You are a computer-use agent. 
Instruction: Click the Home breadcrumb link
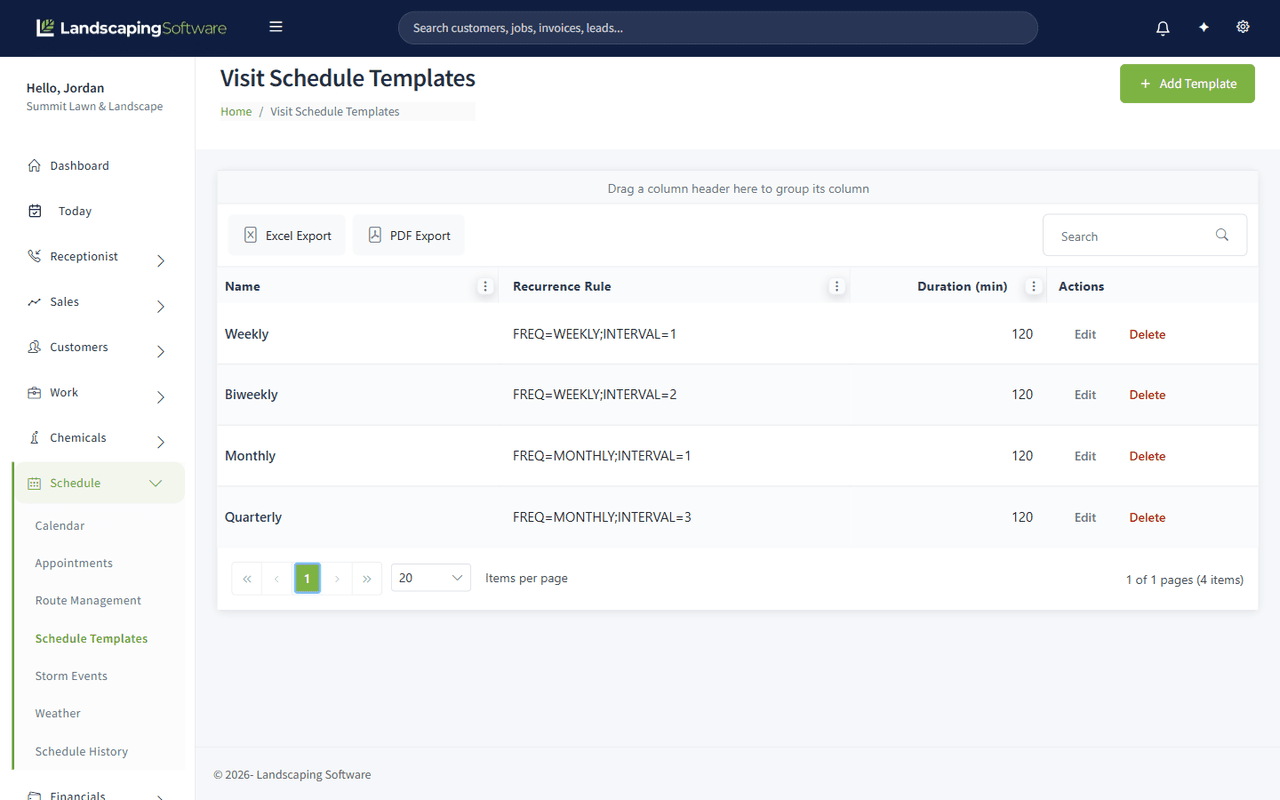point(236,112)
